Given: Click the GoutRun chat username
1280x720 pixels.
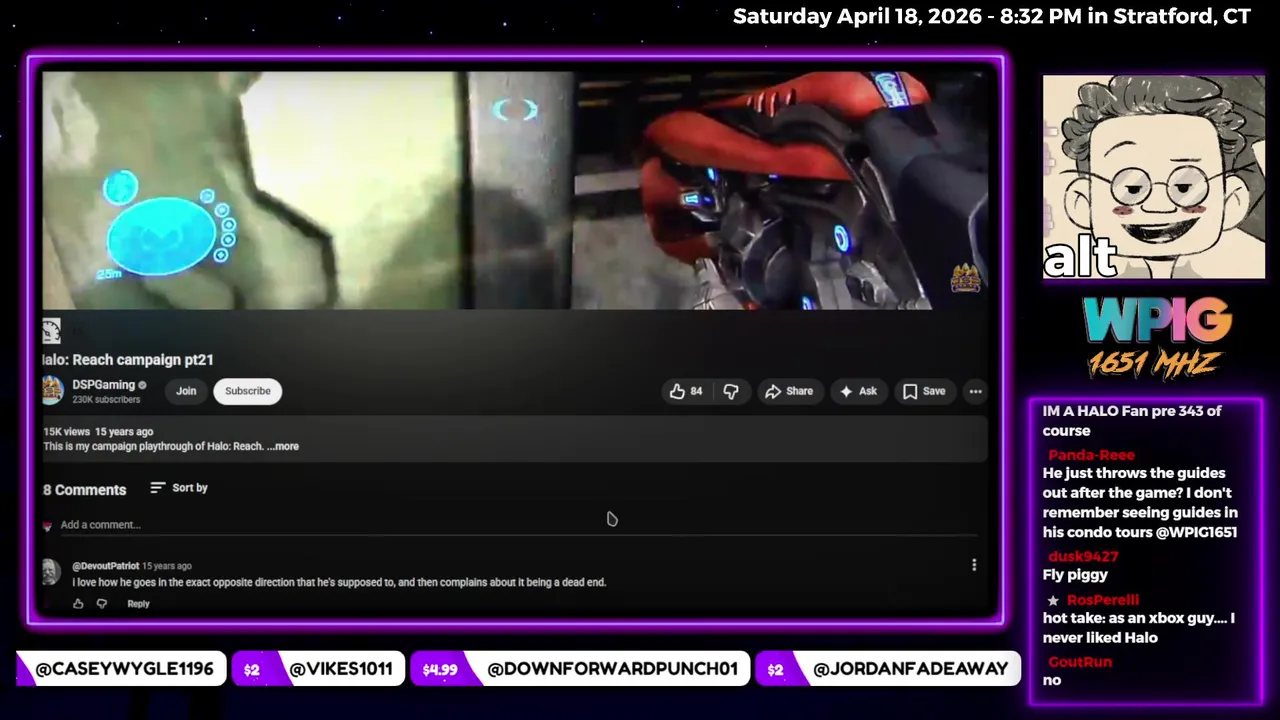Looking at the screenshot, I should pyautogui.click(x=1079, y=662).
